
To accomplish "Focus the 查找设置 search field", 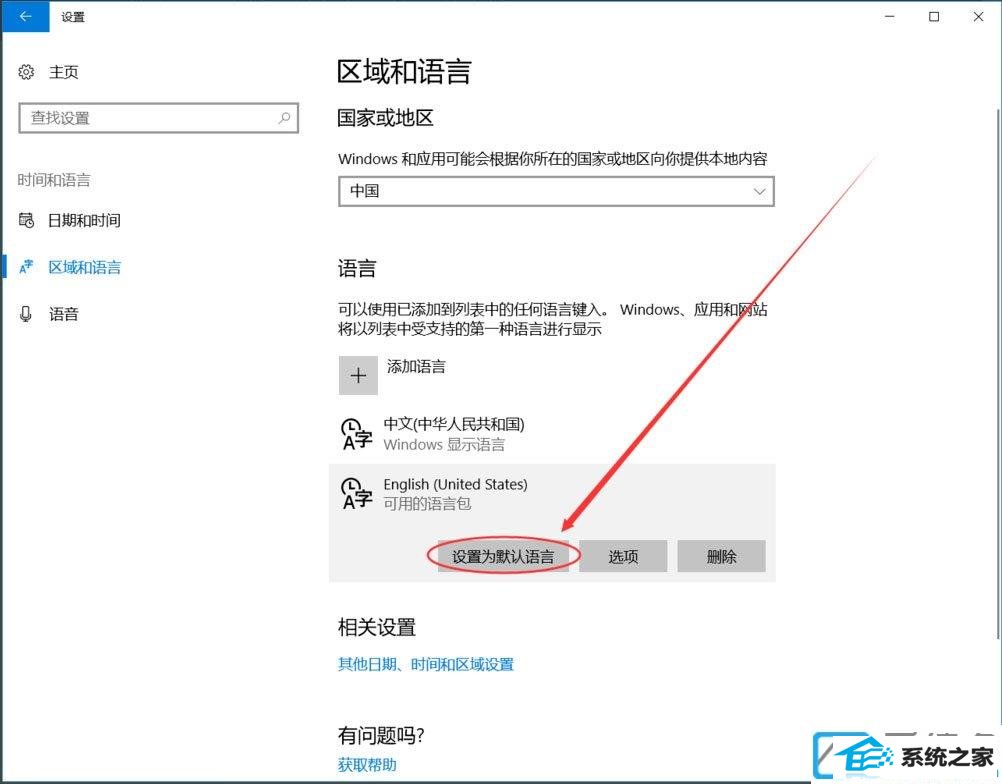I will [x=158, y=118].
